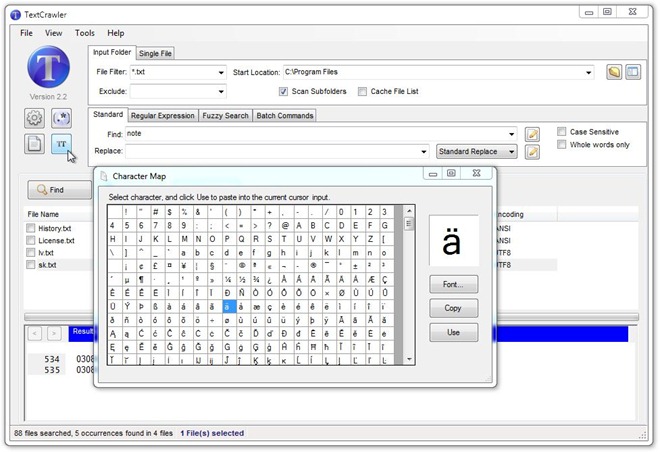Screen dimensions: 660x452
Task: Select the ¿ character in the map
Action: tap(270, 279)
